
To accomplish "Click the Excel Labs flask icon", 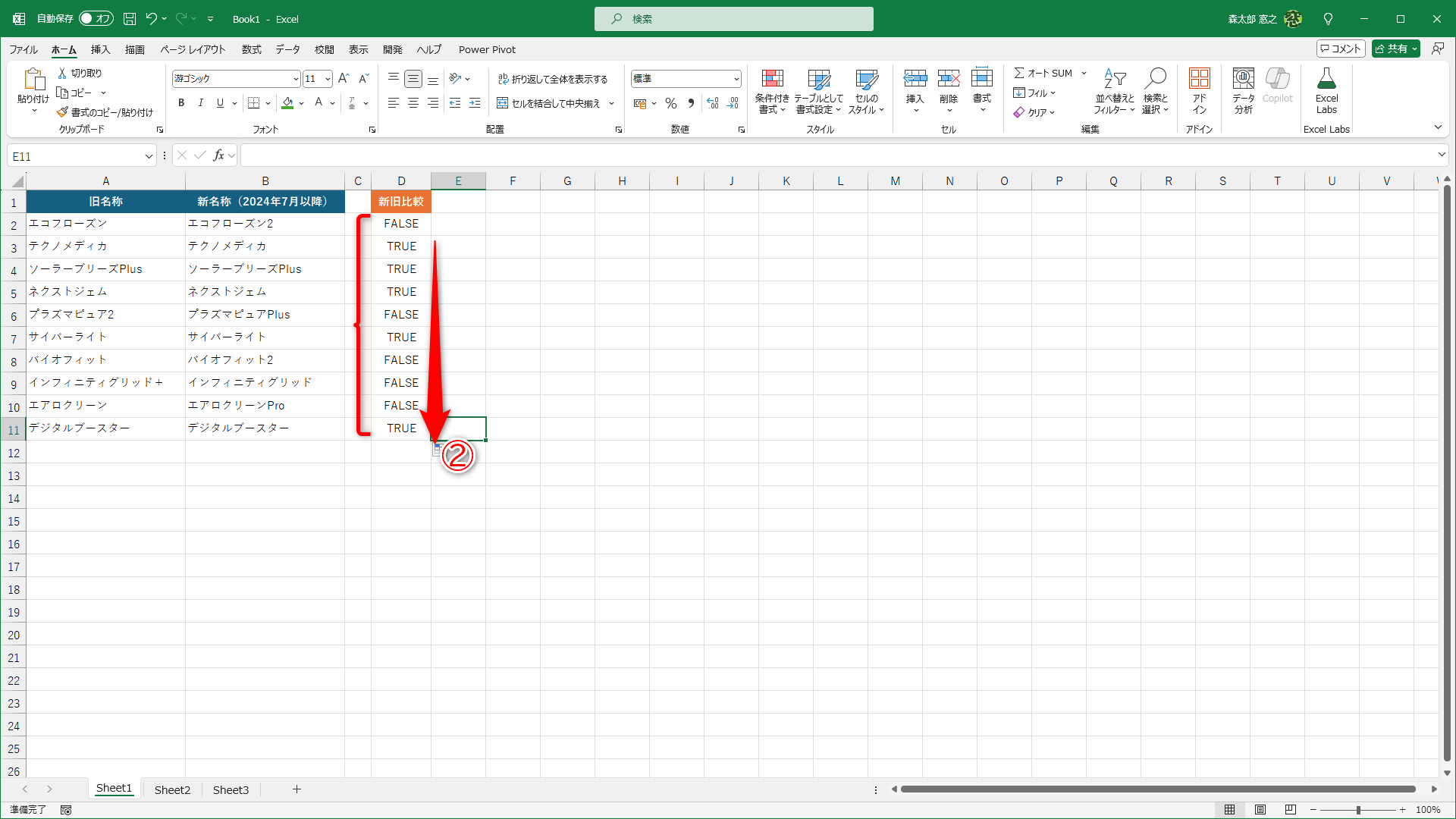I will [x=1326, y=79].
